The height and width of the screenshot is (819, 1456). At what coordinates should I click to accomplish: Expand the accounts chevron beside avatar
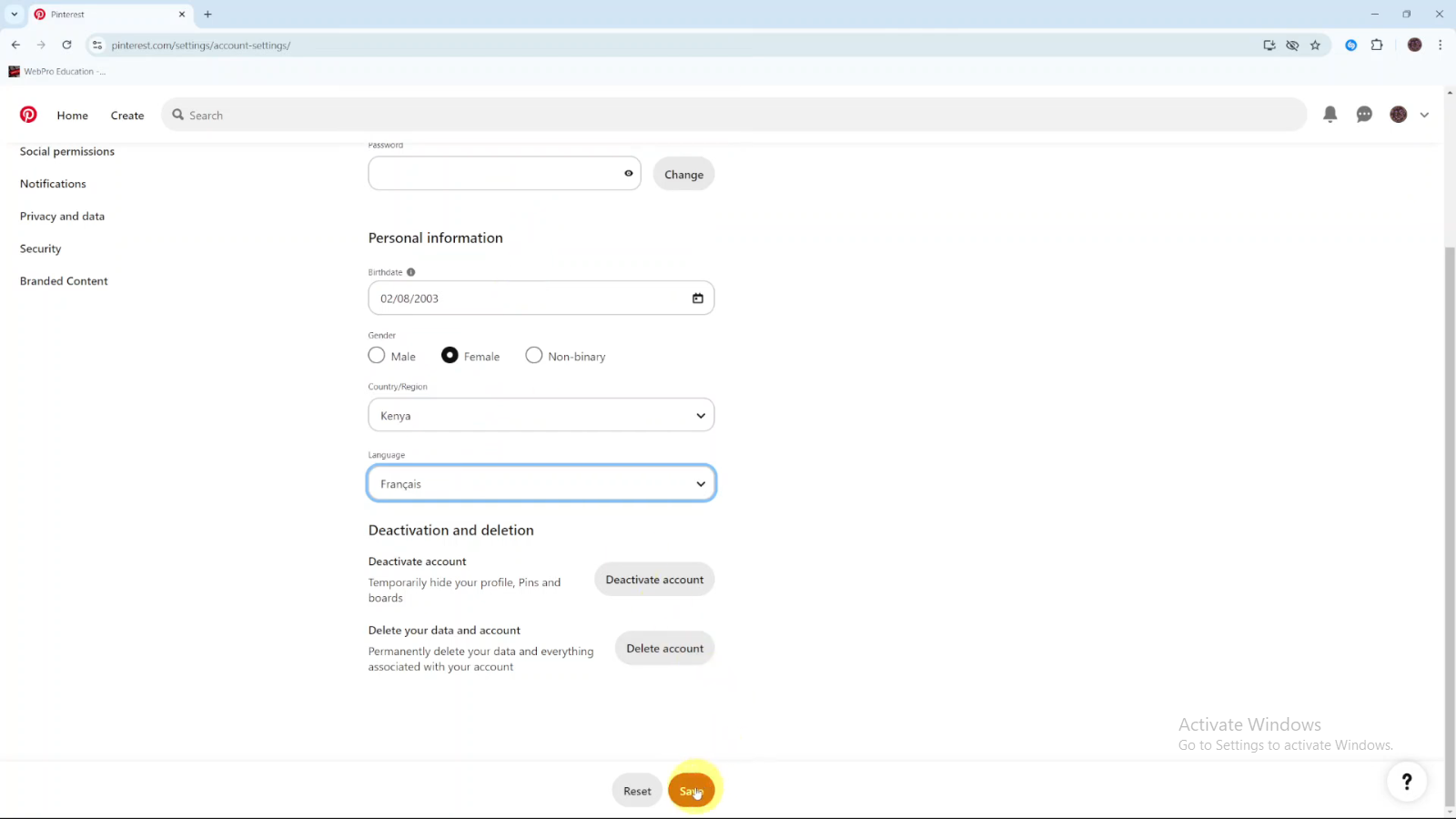[x=1424, y=115]
